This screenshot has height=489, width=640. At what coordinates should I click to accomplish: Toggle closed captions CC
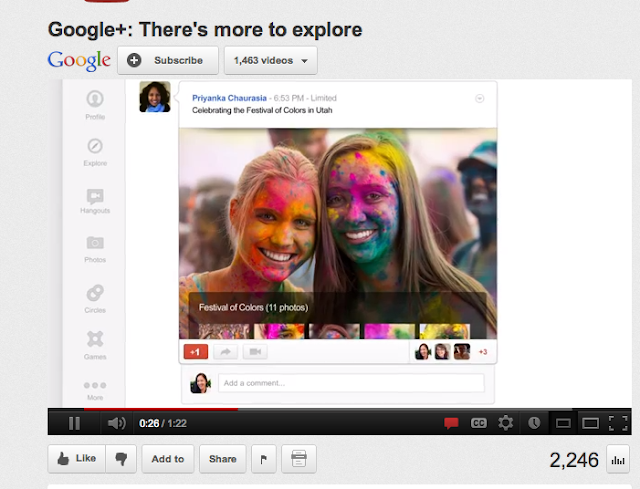point(478,423)
